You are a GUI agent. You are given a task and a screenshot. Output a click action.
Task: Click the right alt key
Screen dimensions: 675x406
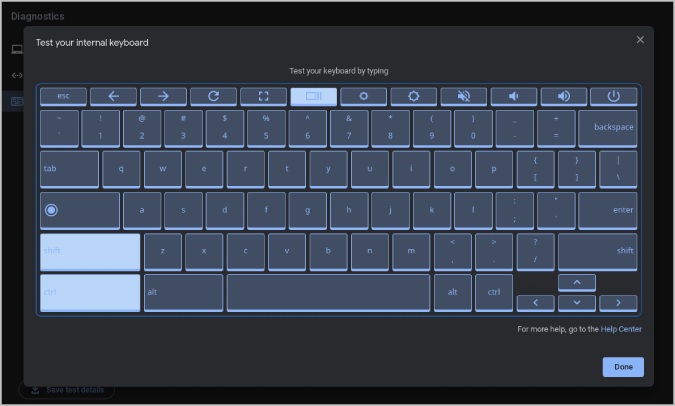coord(452,292)
